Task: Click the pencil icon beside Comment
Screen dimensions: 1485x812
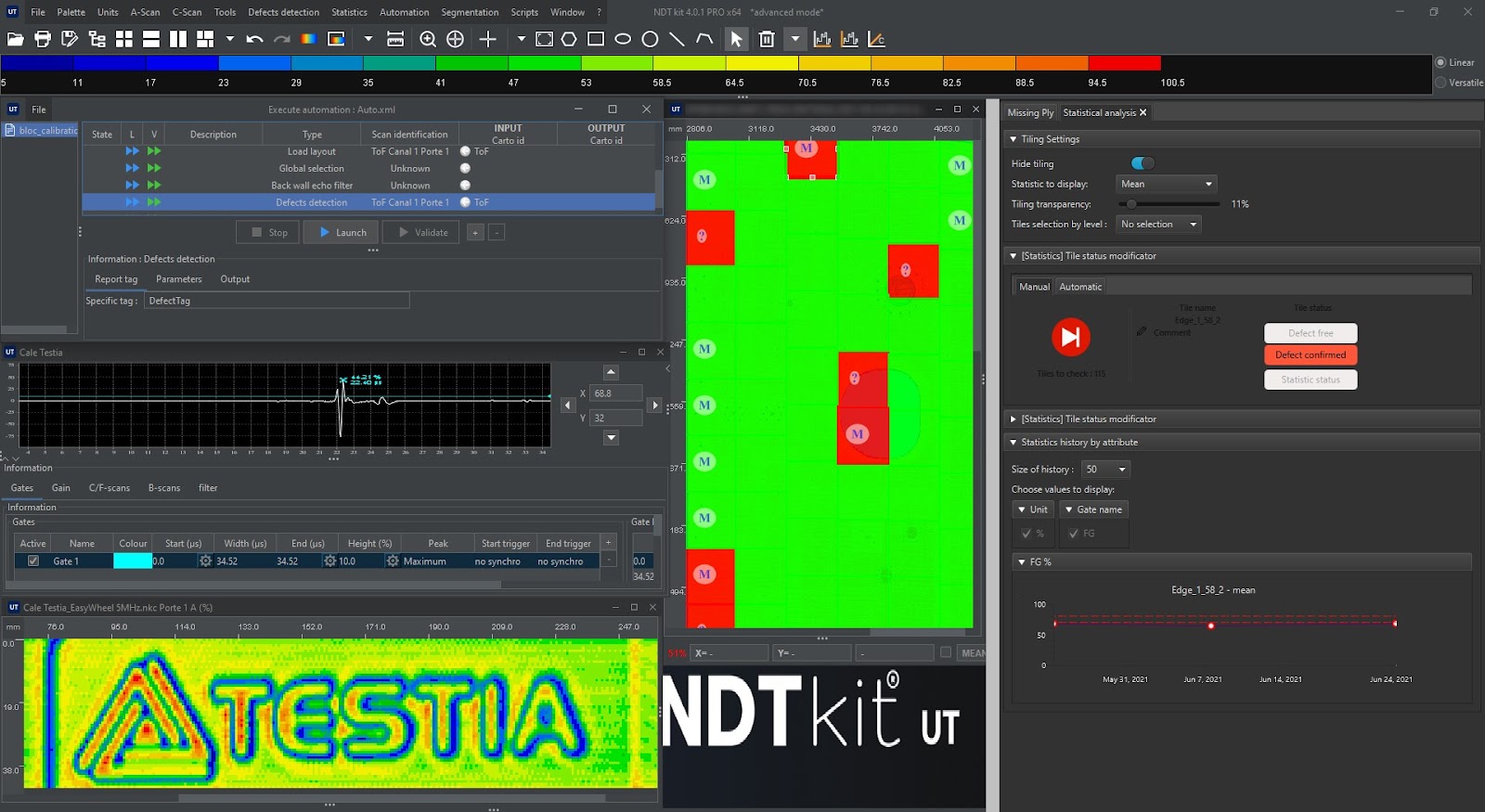Action: pyautogui.click(x=1142, y=331)
